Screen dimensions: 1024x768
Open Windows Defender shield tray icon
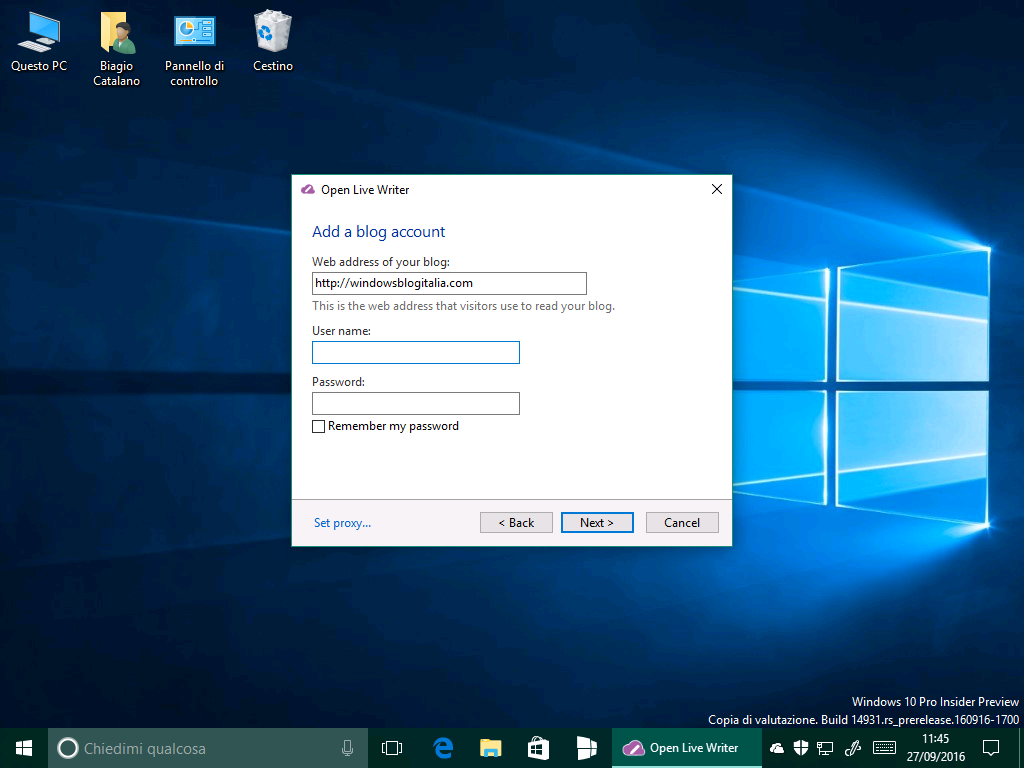pyautogui.click(x=801, y=748)
